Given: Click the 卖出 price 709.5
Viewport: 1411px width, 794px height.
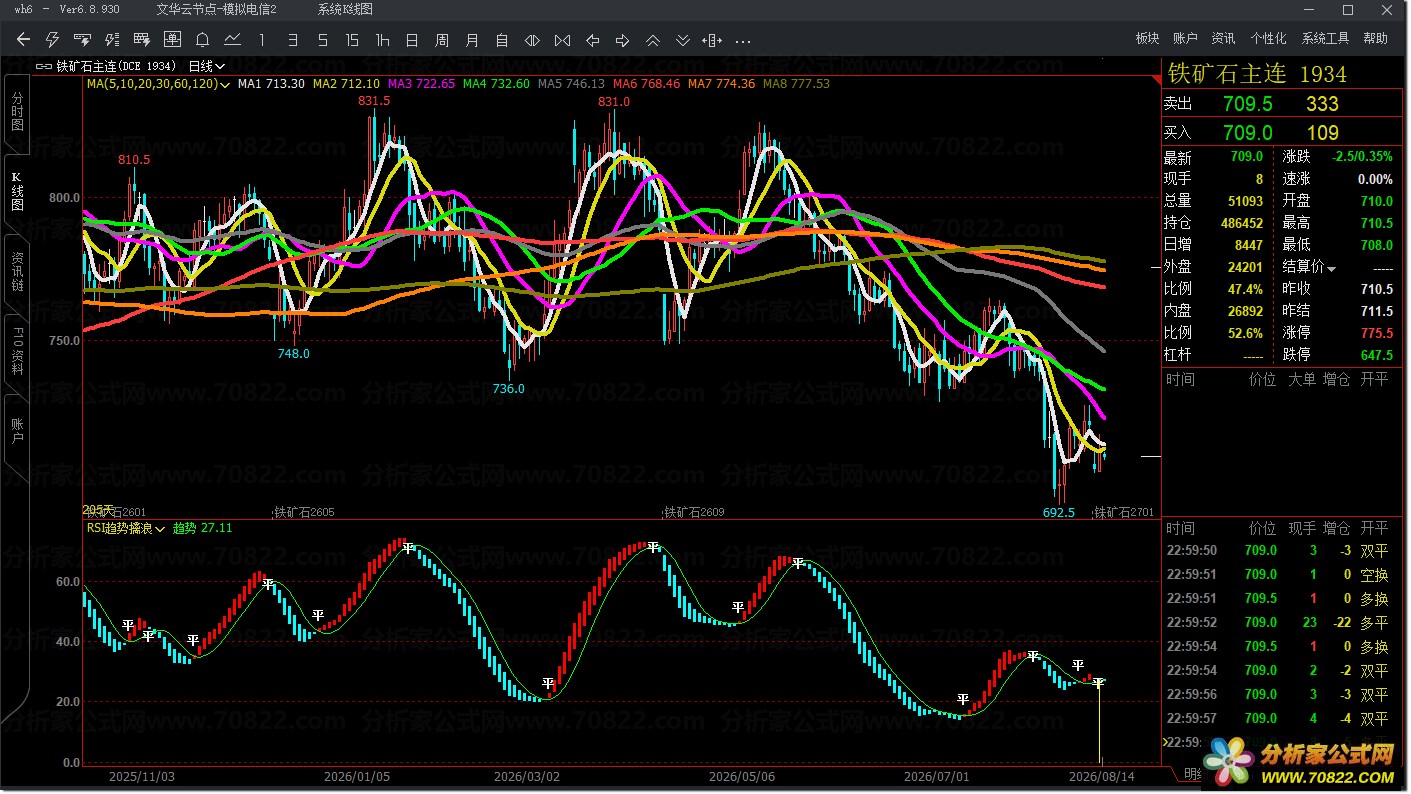Looking at the screenshot, I should pos(1247,104).
